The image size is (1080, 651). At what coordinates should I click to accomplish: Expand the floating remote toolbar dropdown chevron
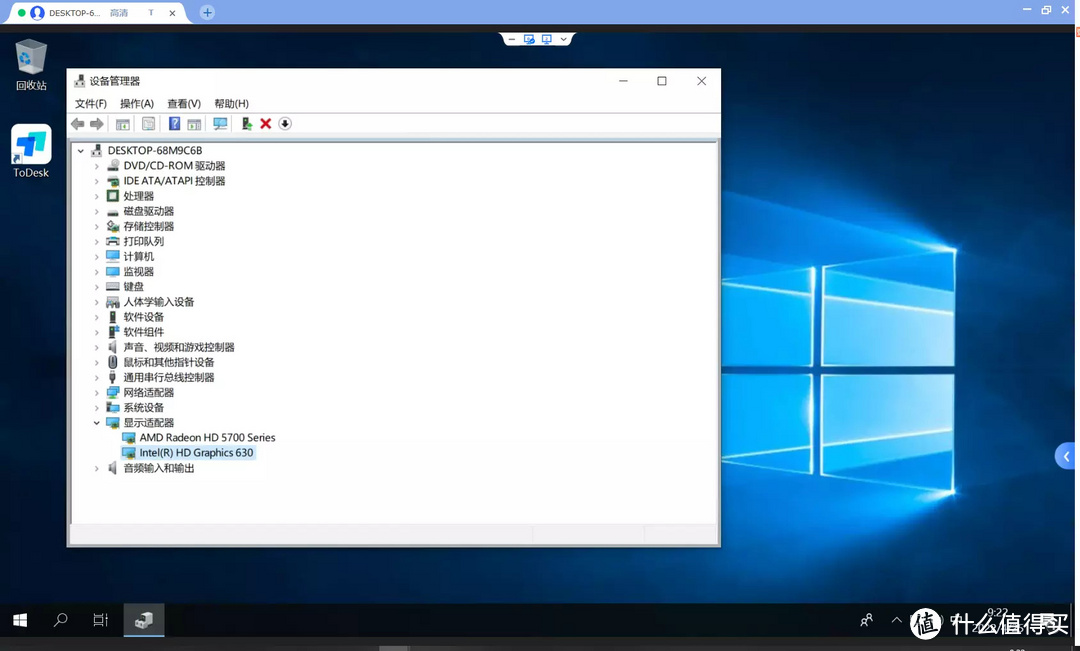[x=564, y=39]
